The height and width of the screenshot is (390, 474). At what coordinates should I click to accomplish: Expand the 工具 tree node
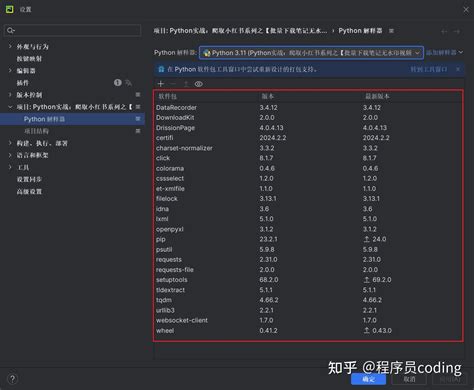click(x=10, y=167)
